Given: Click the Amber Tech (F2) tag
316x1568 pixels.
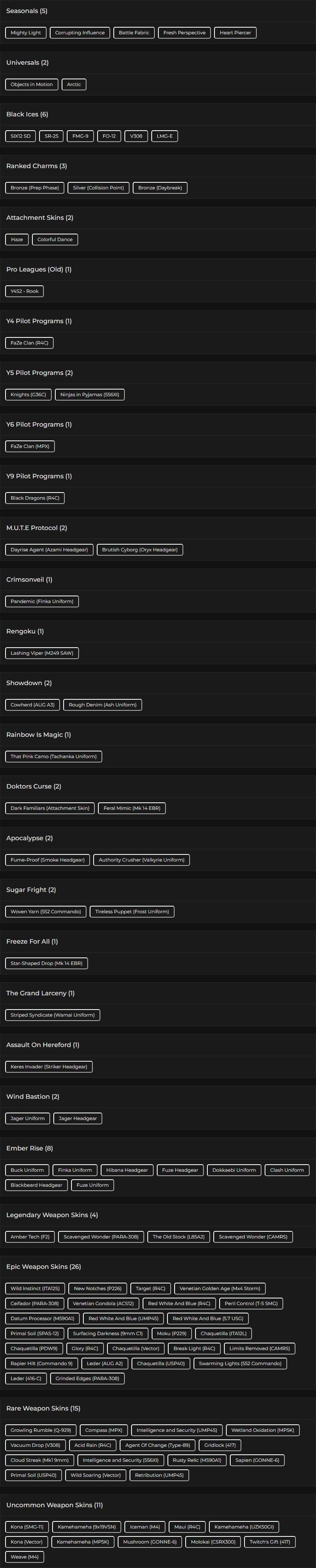Looking at the screenshot, I should (30, 1237).
